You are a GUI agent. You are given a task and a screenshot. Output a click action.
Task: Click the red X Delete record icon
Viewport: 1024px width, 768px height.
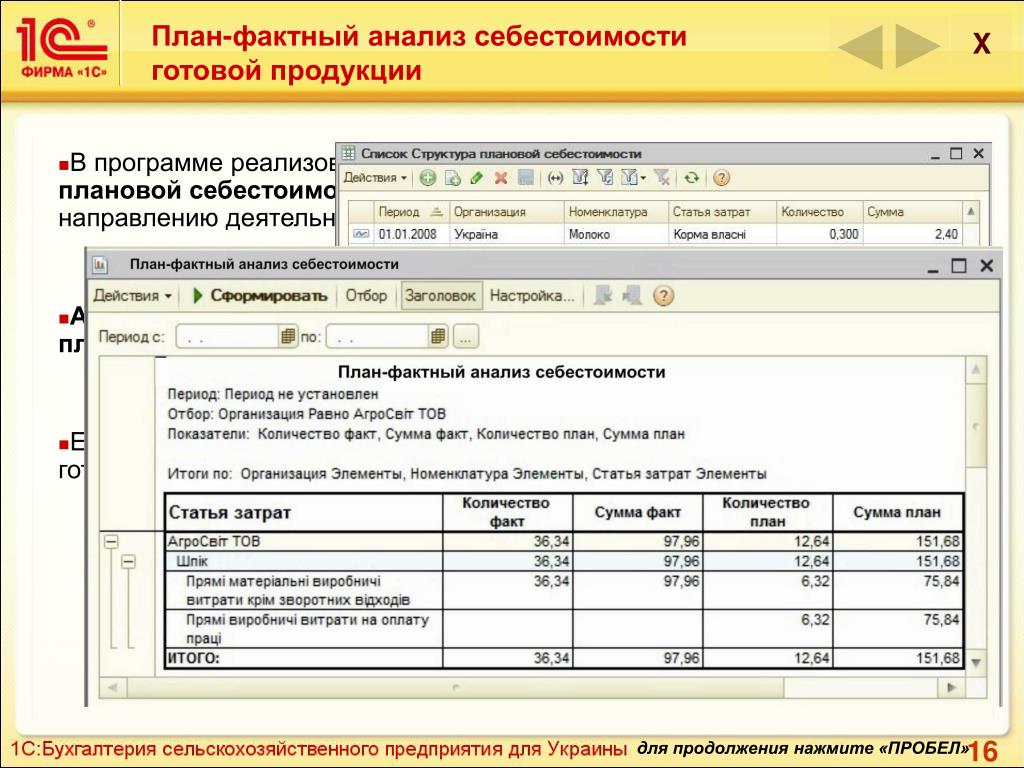501,178
